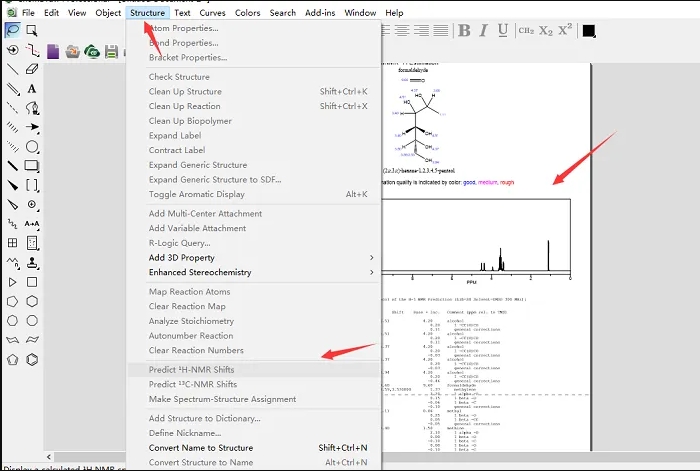Click Predict 13C-NMR Shifts
The width and height of the screenshot is (700, 471).
coord(193,384)
